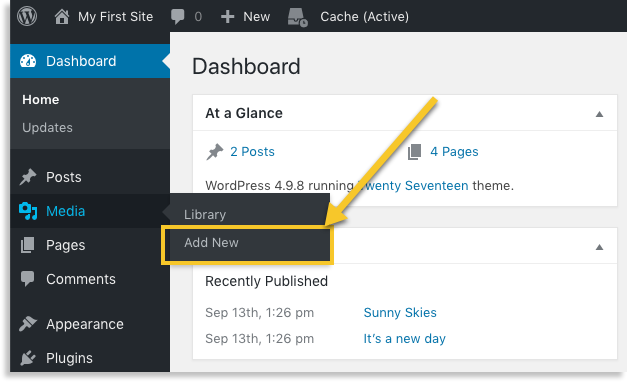This screenshot has width=627, height=382.
Task: Open the Plugins label in sidebar
Action: click(x=69, y=358)
